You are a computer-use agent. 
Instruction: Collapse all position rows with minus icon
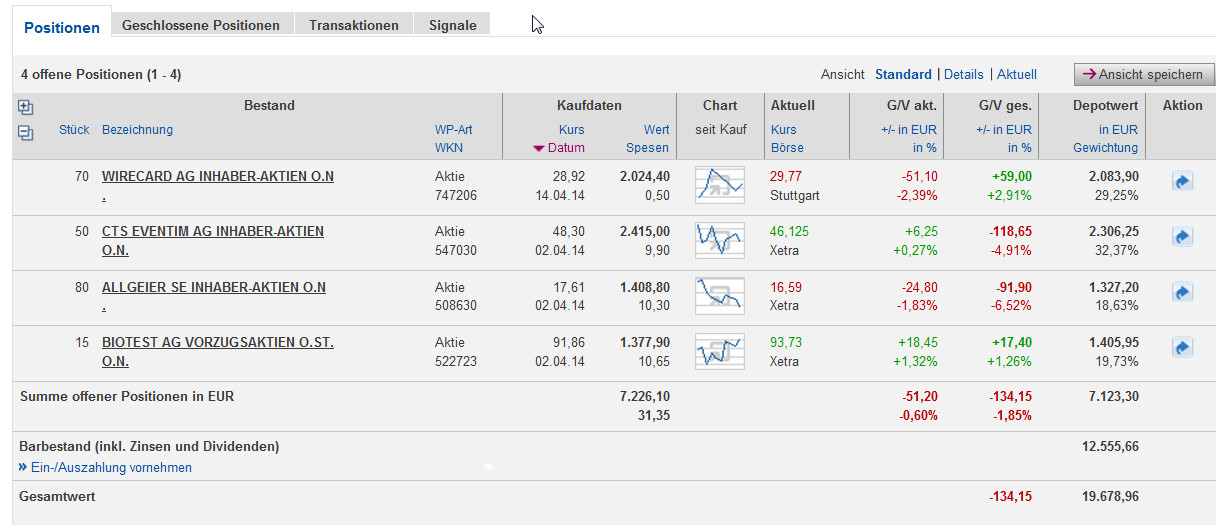pos(26,133)
